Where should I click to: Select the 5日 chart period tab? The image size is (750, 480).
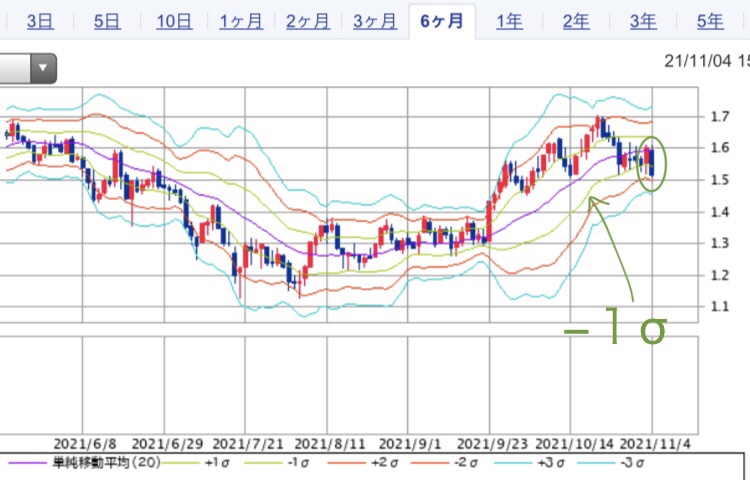[107, 21]
